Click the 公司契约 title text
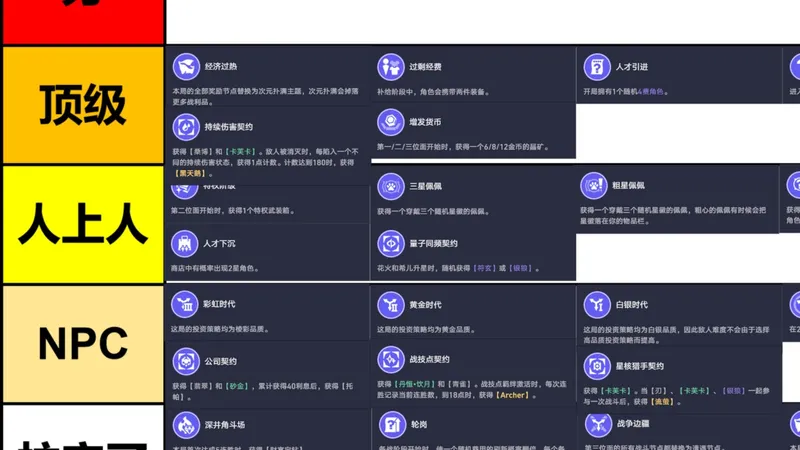Viewport: 800px width, 450px height. pyautogui.click(x=220, y=361)
